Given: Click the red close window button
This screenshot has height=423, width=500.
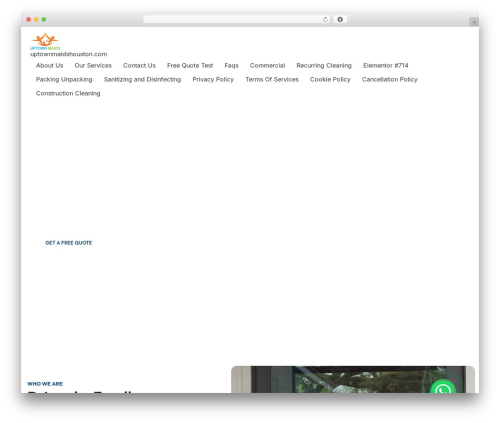Looking at the screenshot, I should pyautogui.click(x=29, y=20).
